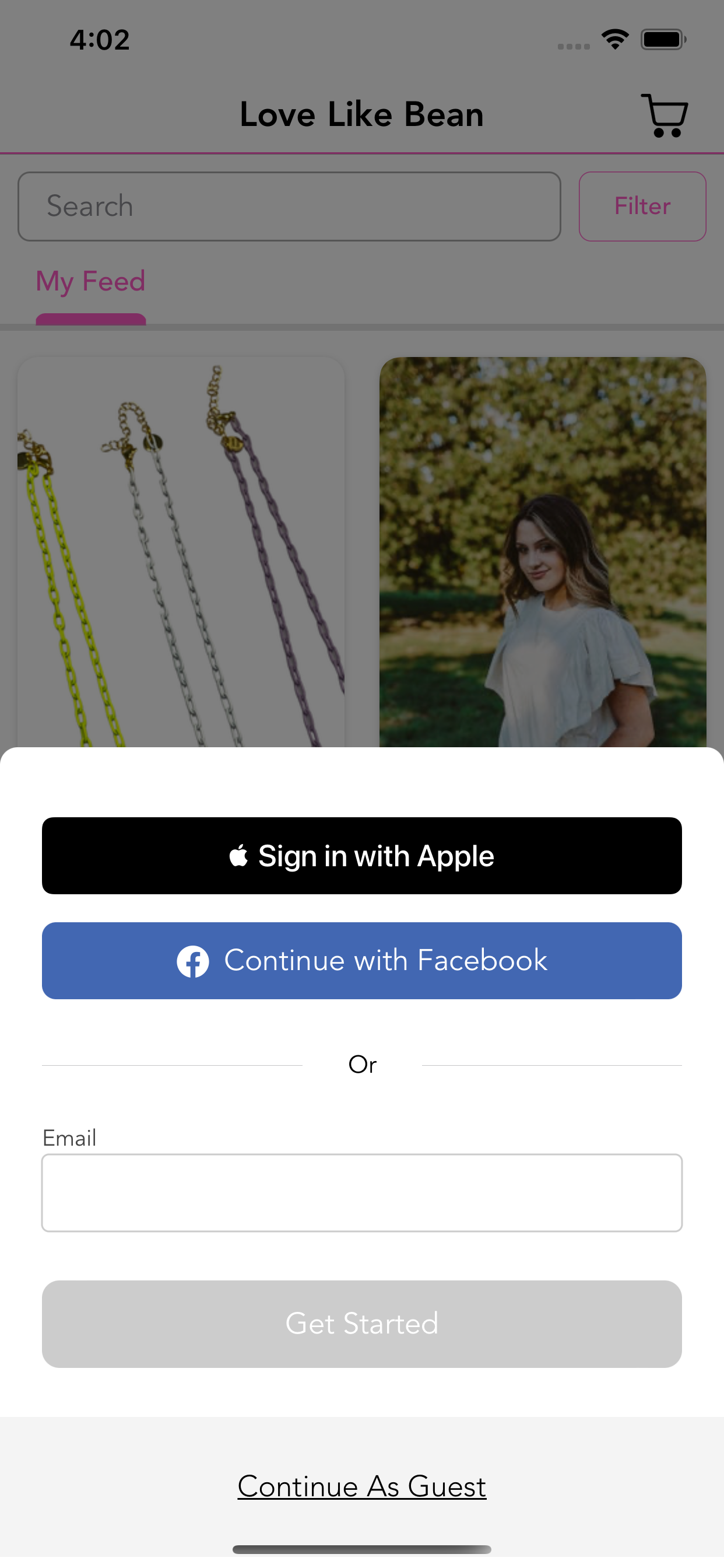Select Continue As Guest link
The image size is (724, 1568).
pos(362,1486)
